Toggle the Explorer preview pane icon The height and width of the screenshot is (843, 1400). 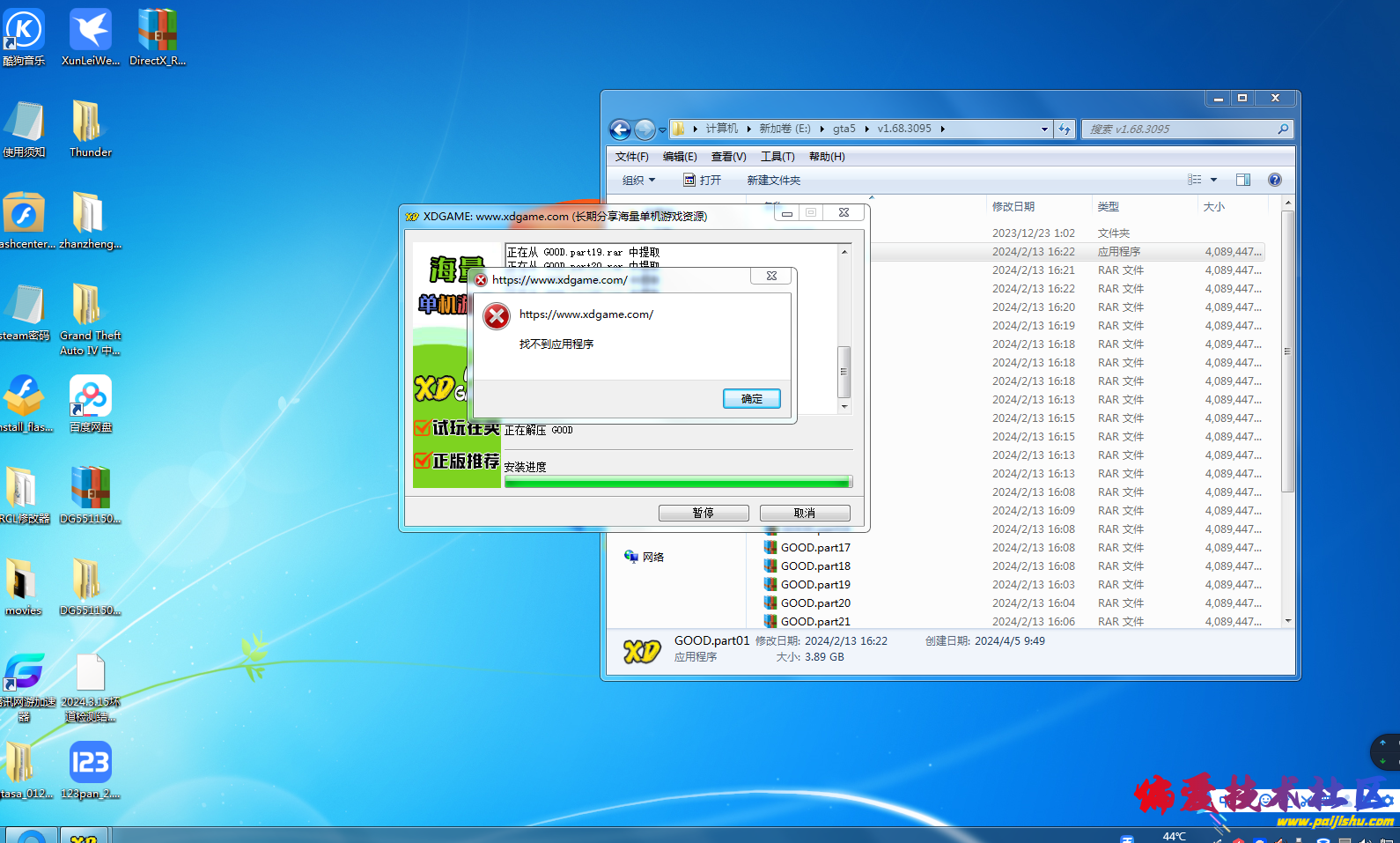[1243, 180]
